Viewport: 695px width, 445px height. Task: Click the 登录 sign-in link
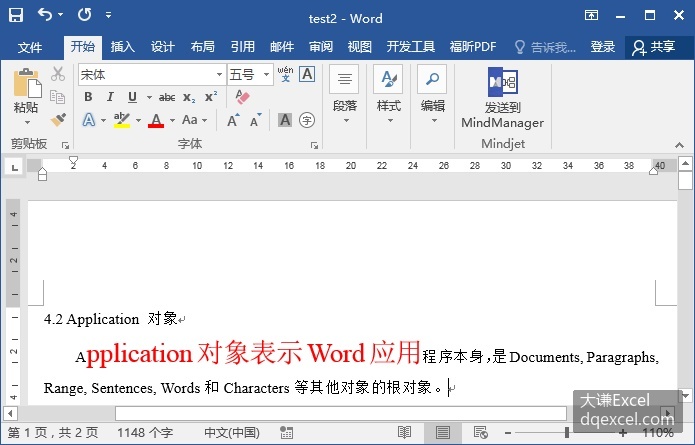click(x=603, y=47)
